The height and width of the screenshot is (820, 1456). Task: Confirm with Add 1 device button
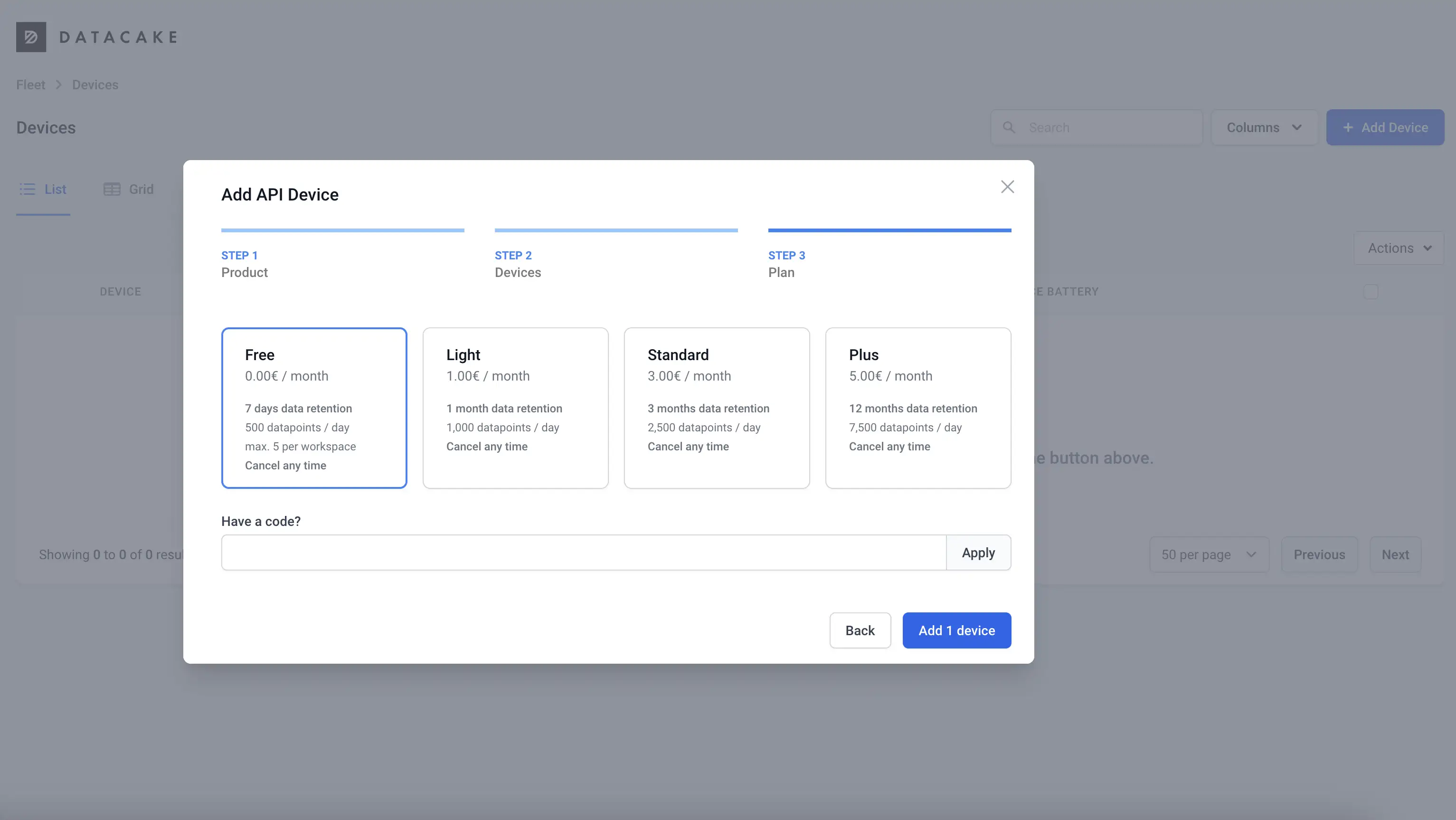(956, 630)
